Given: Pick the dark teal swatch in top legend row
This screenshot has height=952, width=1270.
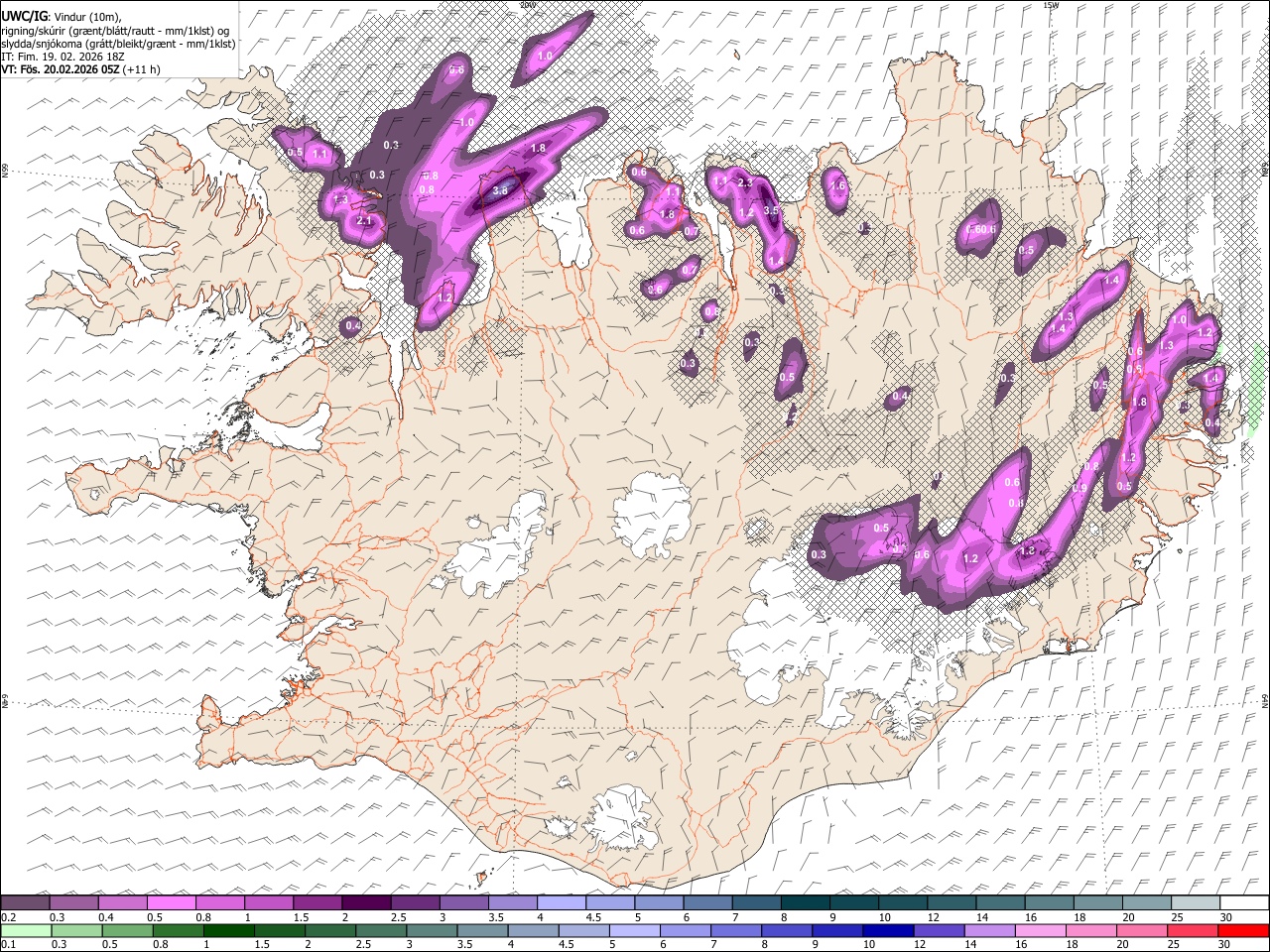Looking at the screenshot, I should (x=805, y=902).
